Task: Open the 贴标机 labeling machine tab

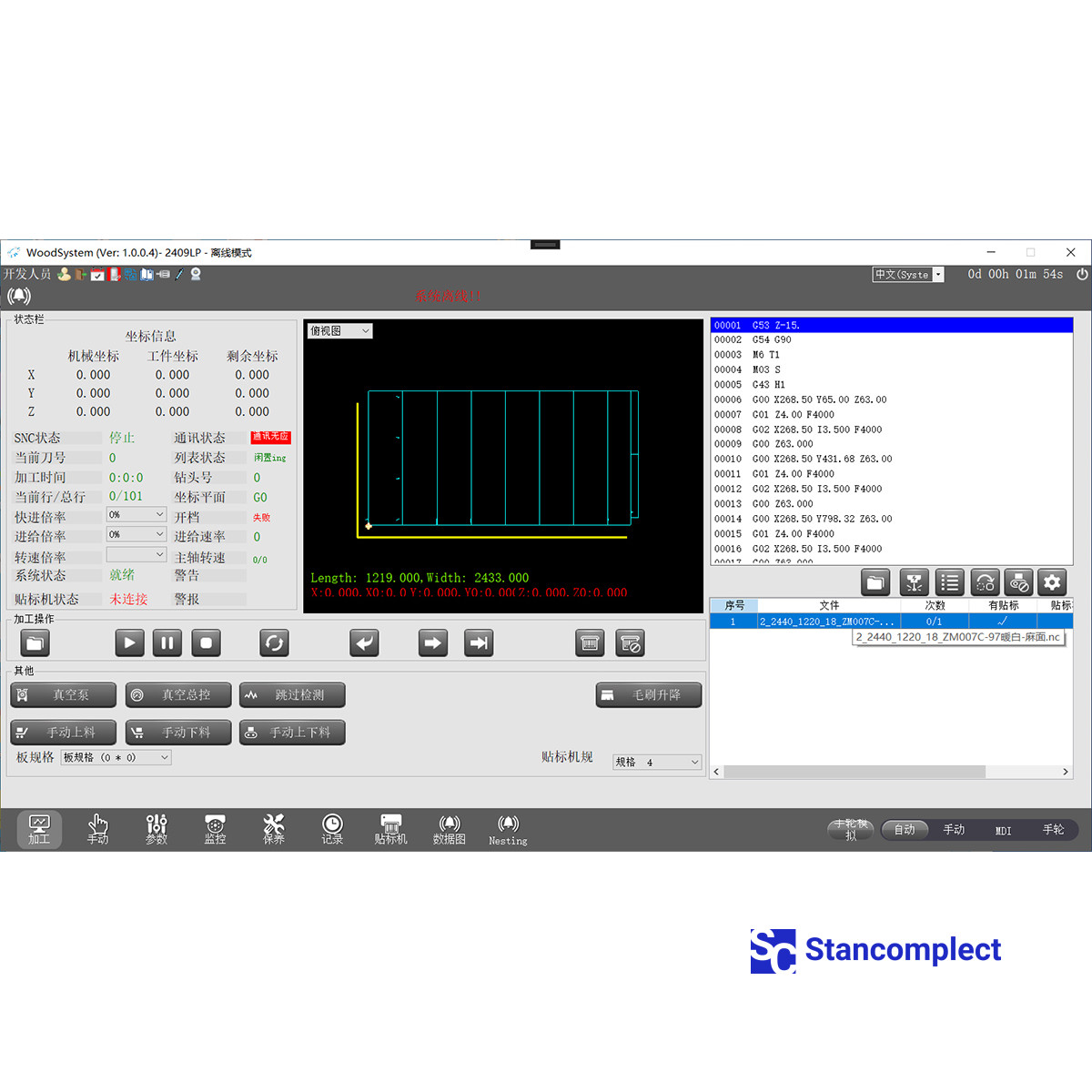Action: pos(391,829)
